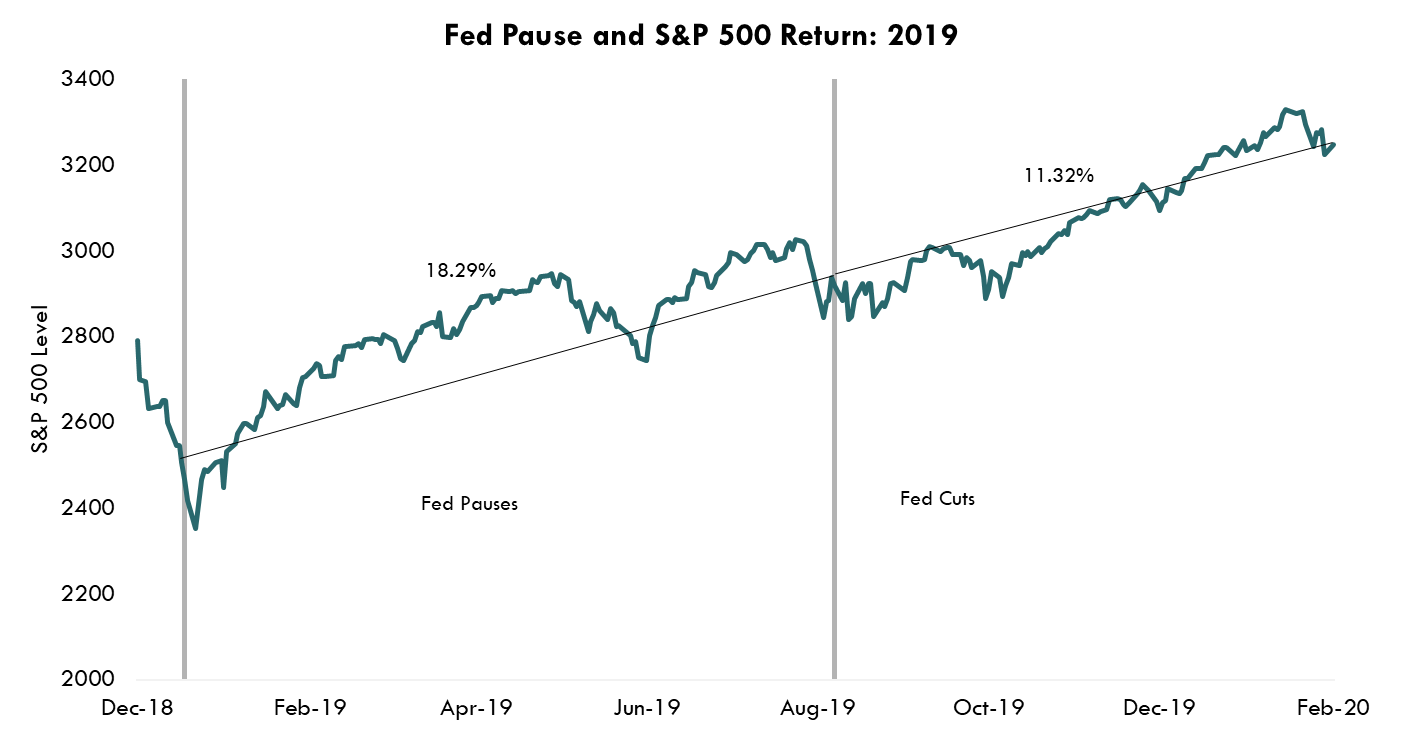
Task: Click the "Fed Cuts" annotation text
Action: click(937, 499)
